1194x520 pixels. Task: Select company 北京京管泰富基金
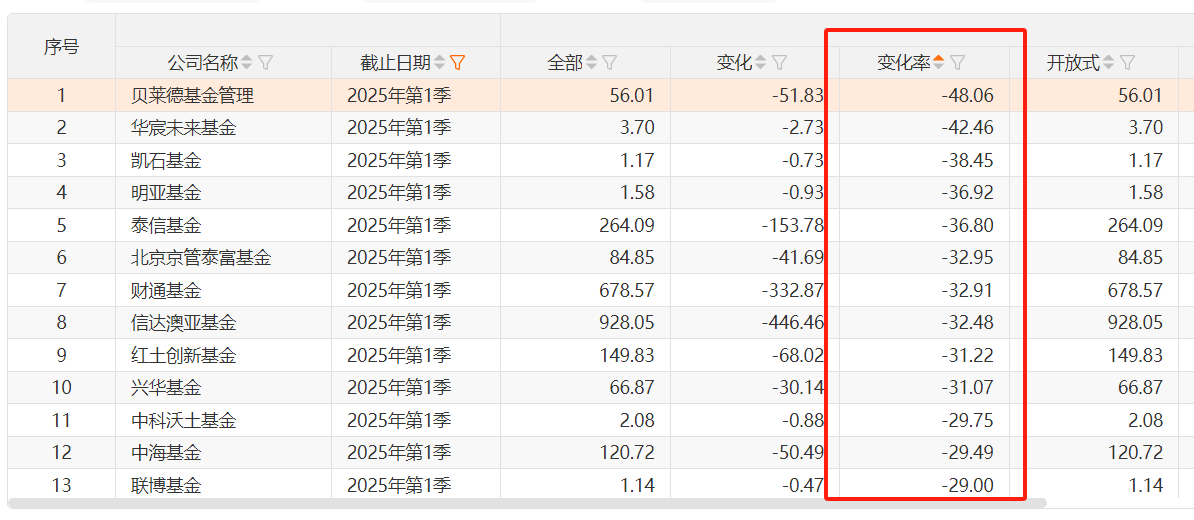coord(201,258)
